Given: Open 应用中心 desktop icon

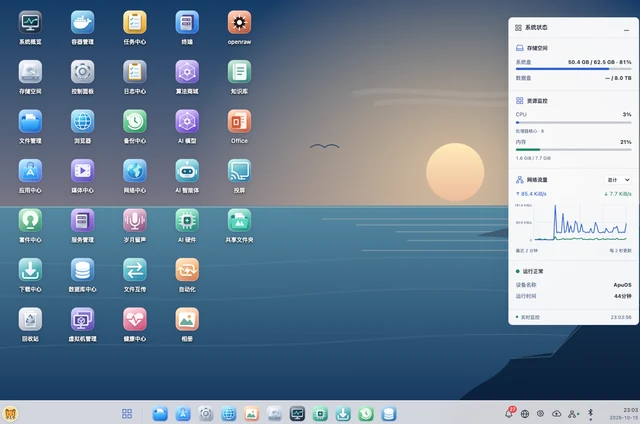Looking at the screenshot, I should pyautogui.click(x=30, y=171).
